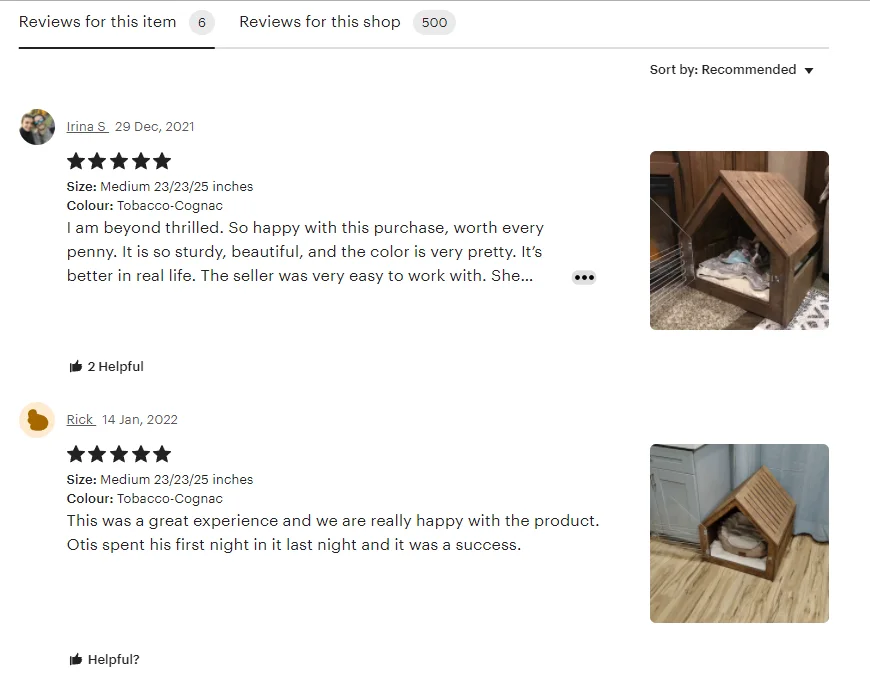Click the 6 count badge on item reviews tab
This screenshot has height=690, width=870.
coord(204,21)
